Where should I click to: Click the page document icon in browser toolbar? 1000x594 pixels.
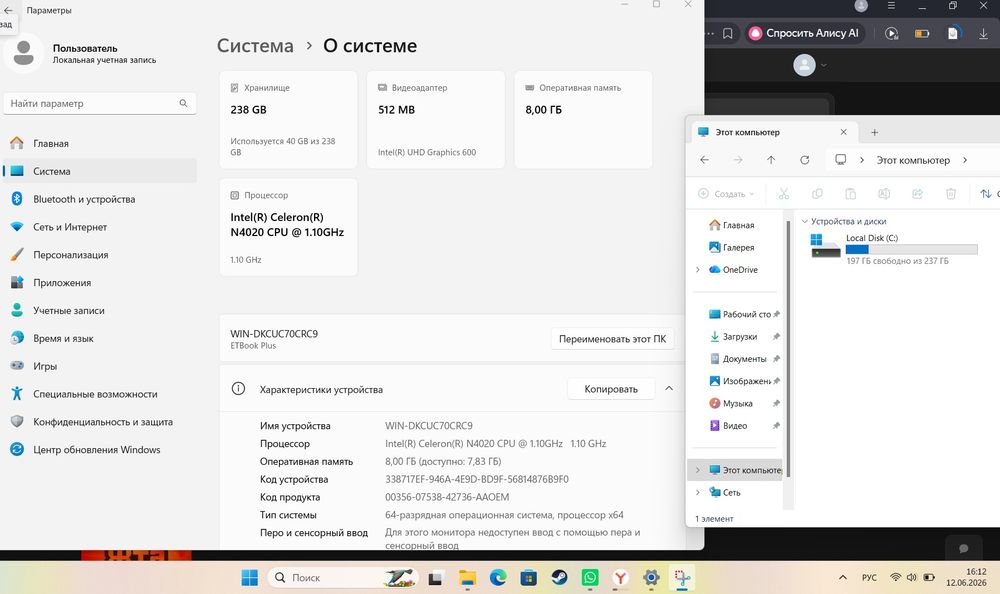(953, 33)
